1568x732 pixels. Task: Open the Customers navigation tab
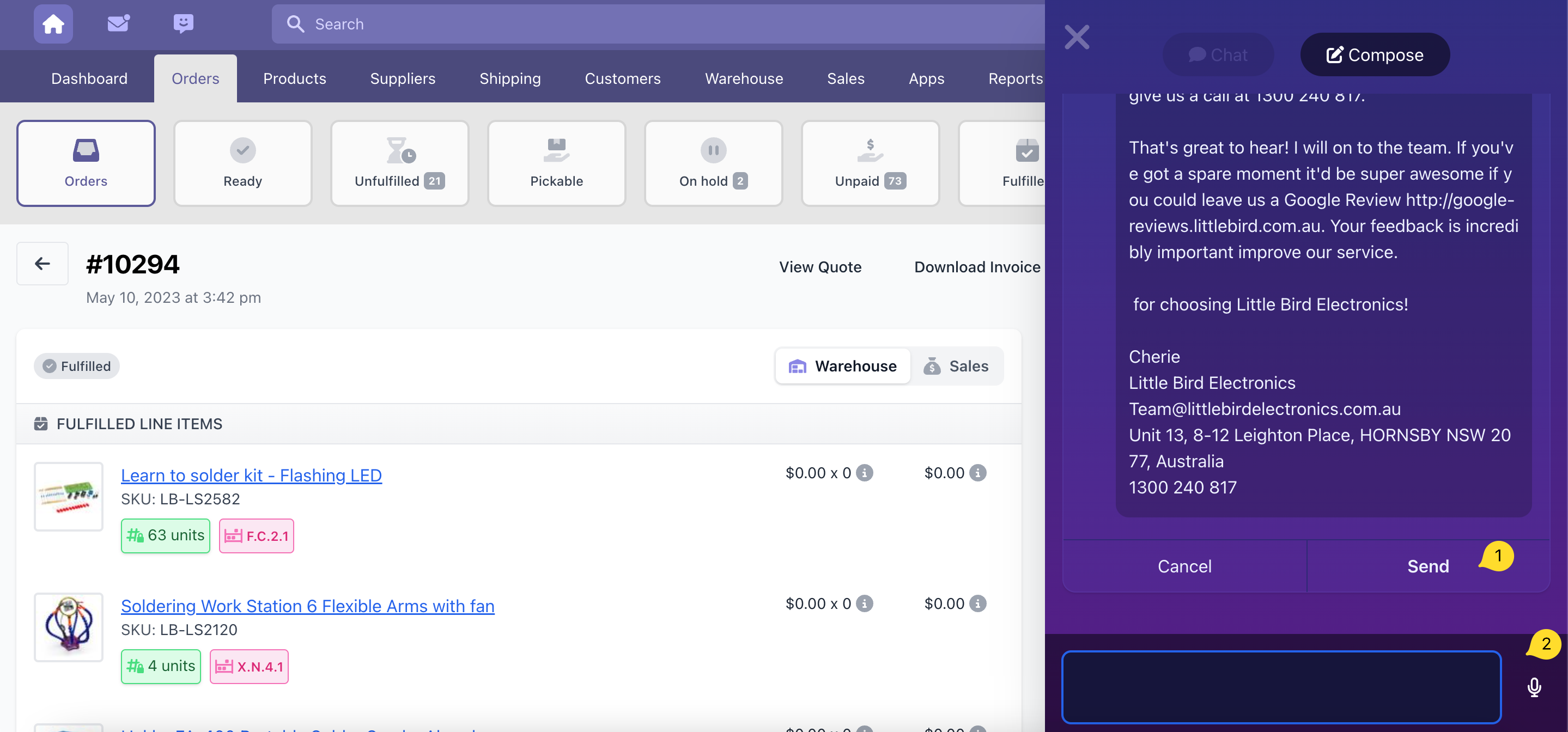tap(622, 78)
